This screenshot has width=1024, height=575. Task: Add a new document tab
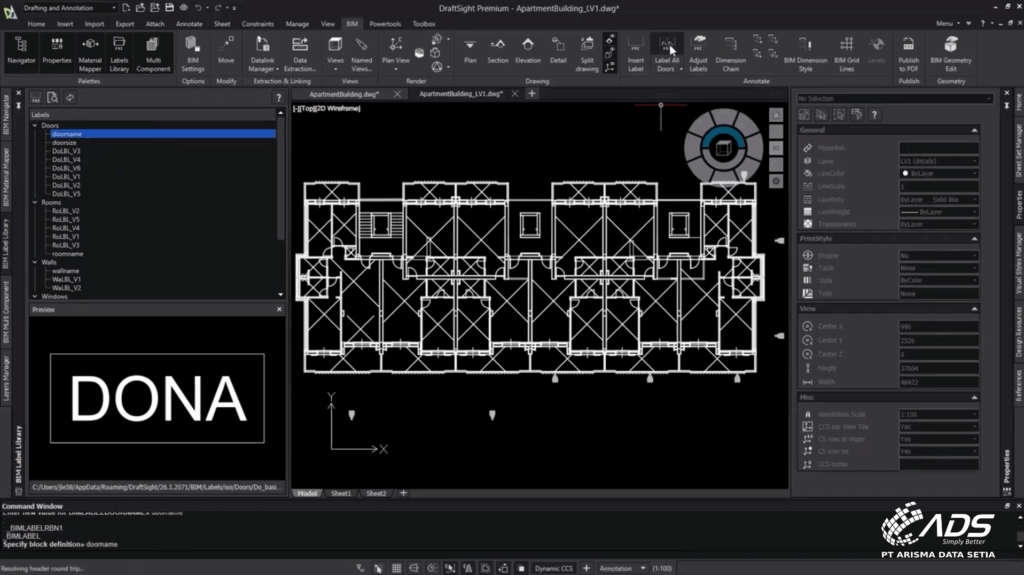pos(532,93)
